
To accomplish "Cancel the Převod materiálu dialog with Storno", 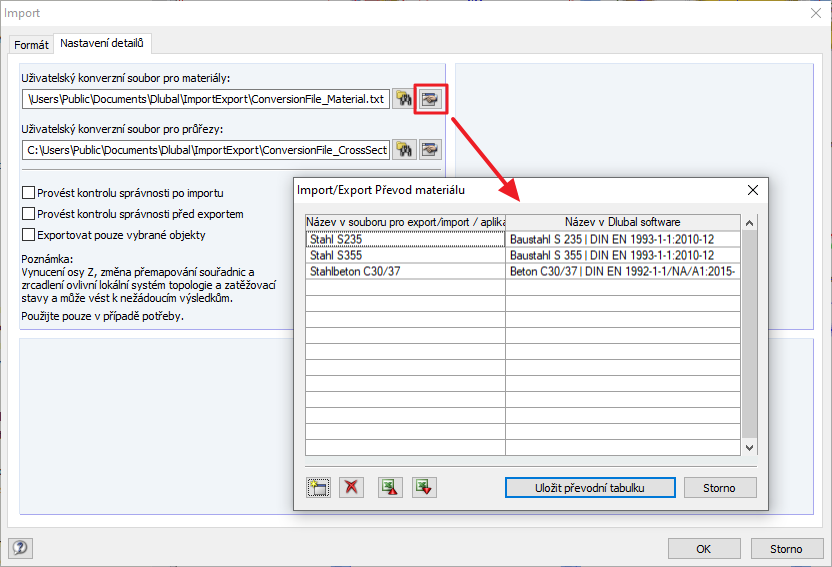I will click(720, 488).
